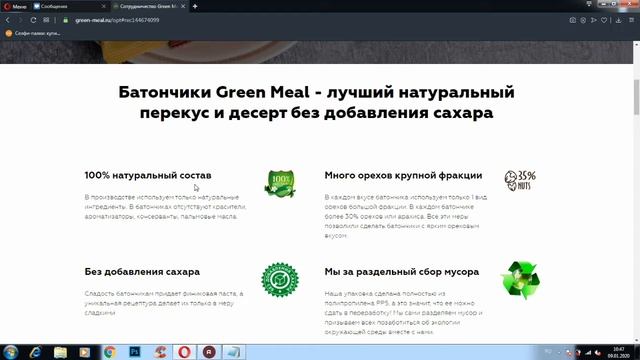Click Мы за раздельный сбор мусора heading
The width and height of the screenshot is (640, 360).
[402, 271]
